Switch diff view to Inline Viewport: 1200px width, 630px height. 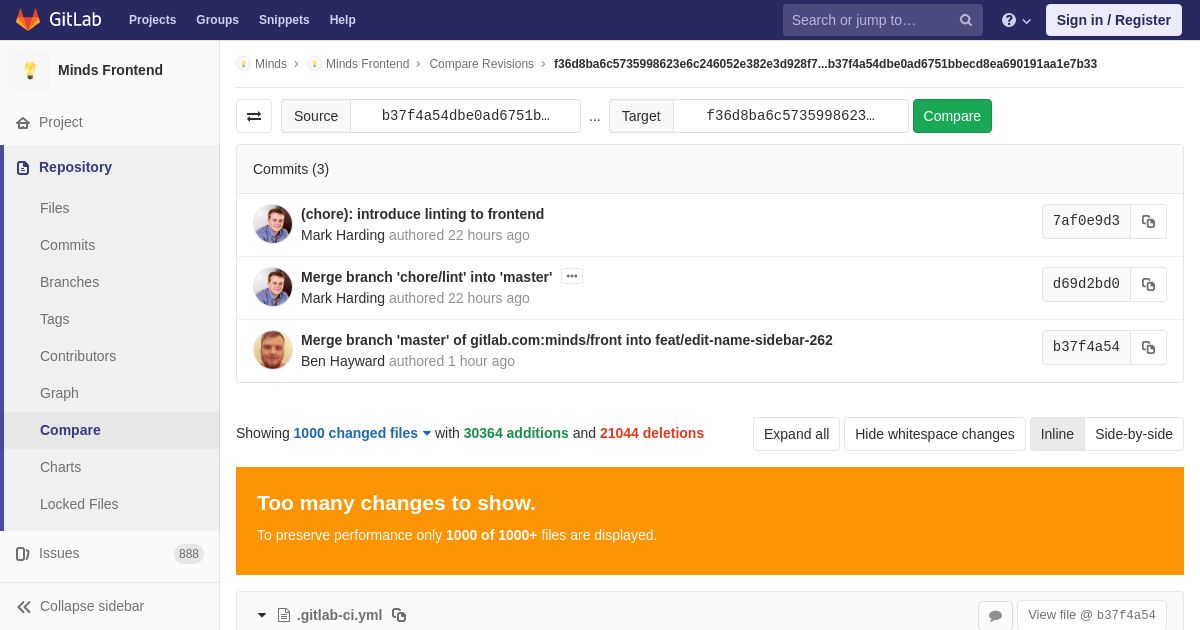coord(1057,434)
